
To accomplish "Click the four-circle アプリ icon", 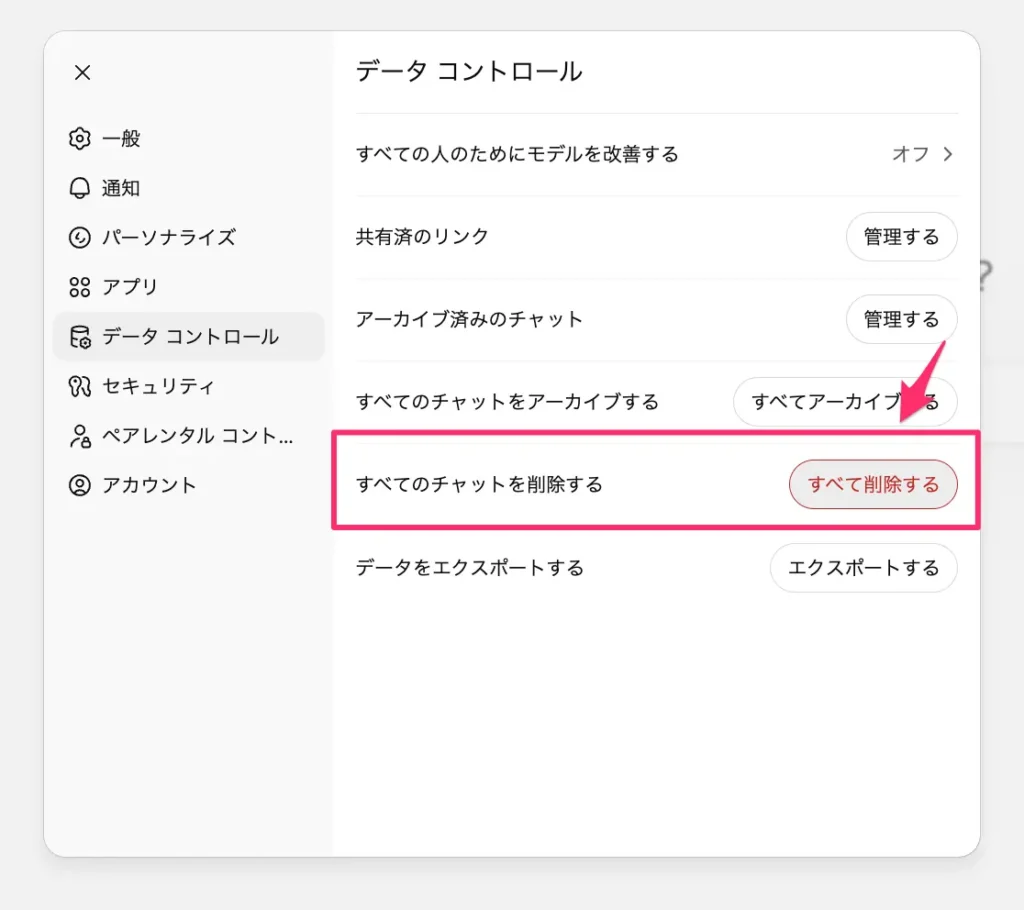I will coord(79,287).
